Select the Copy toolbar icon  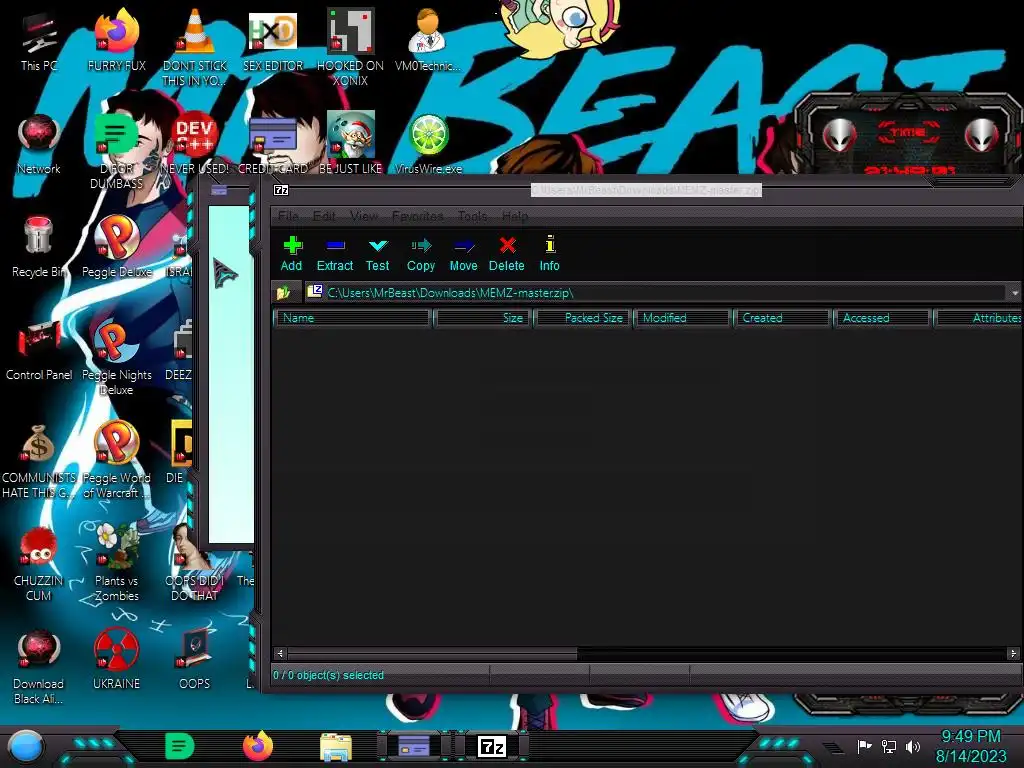(x=421, y=253)
